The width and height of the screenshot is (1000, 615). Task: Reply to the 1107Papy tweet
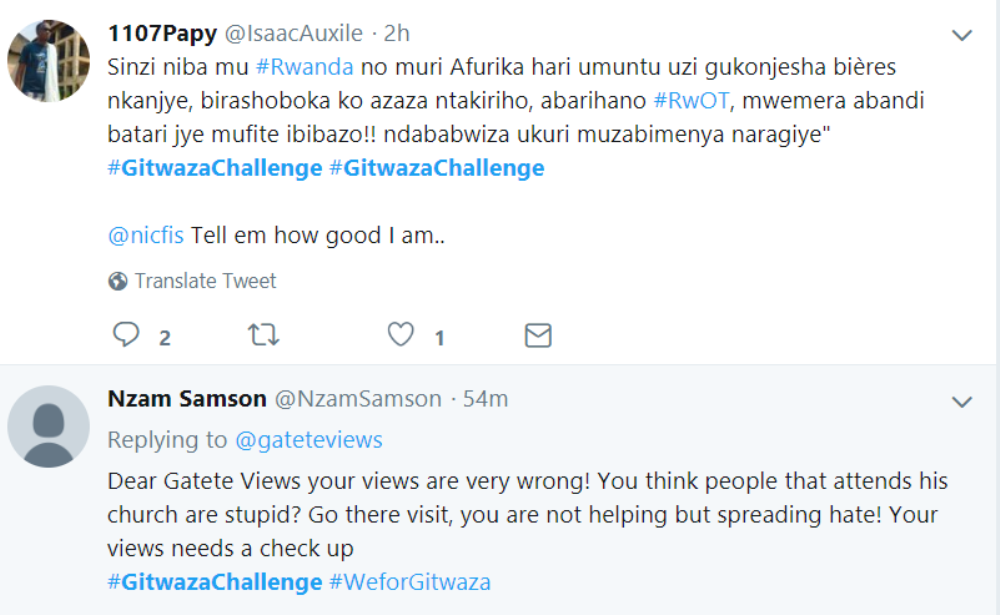[126, 334]
